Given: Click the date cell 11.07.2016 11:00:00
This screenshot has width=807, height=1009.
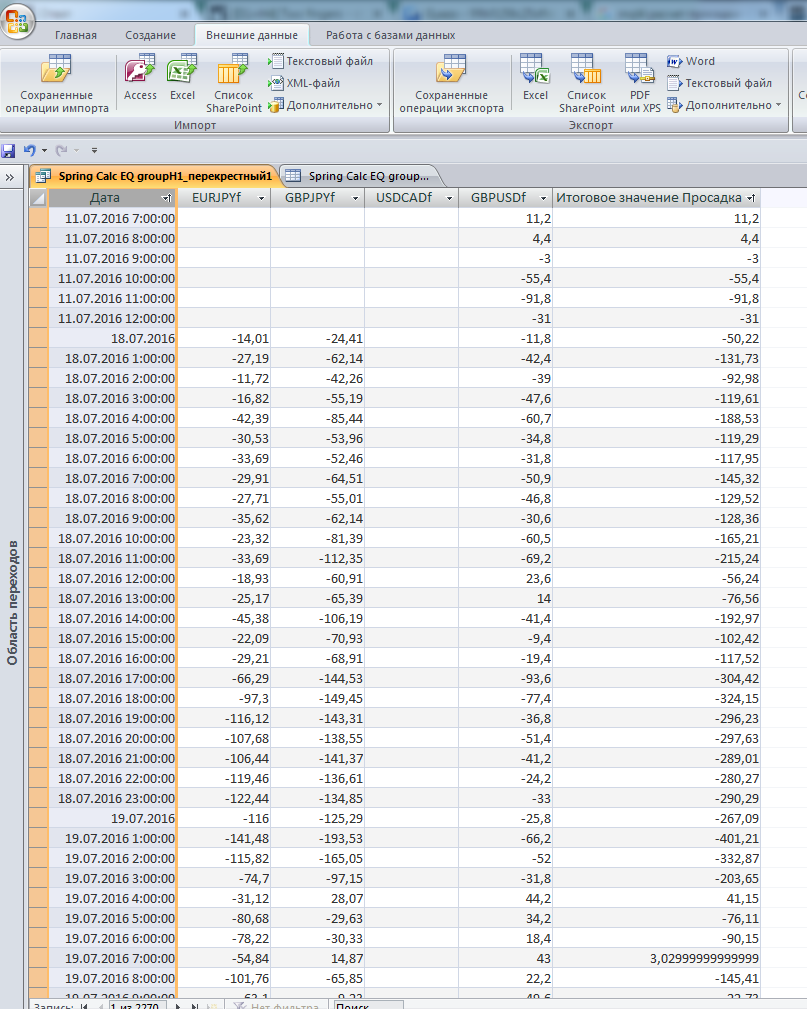Looking at the screenshot, I should (113, 299).
